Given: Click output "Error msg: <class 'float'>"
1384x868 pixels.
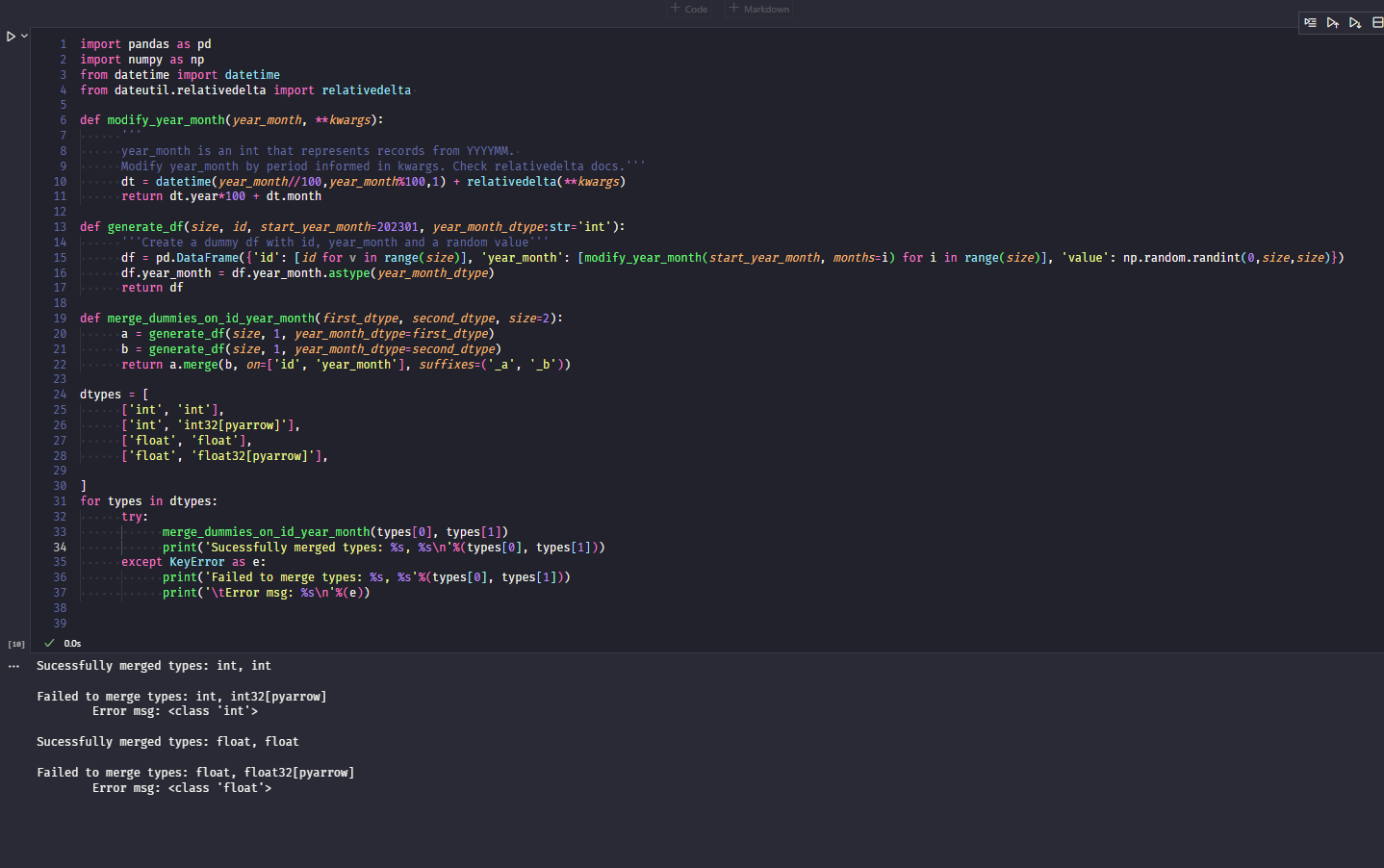Looking at the screenshot, I should [x=182, y=788].
